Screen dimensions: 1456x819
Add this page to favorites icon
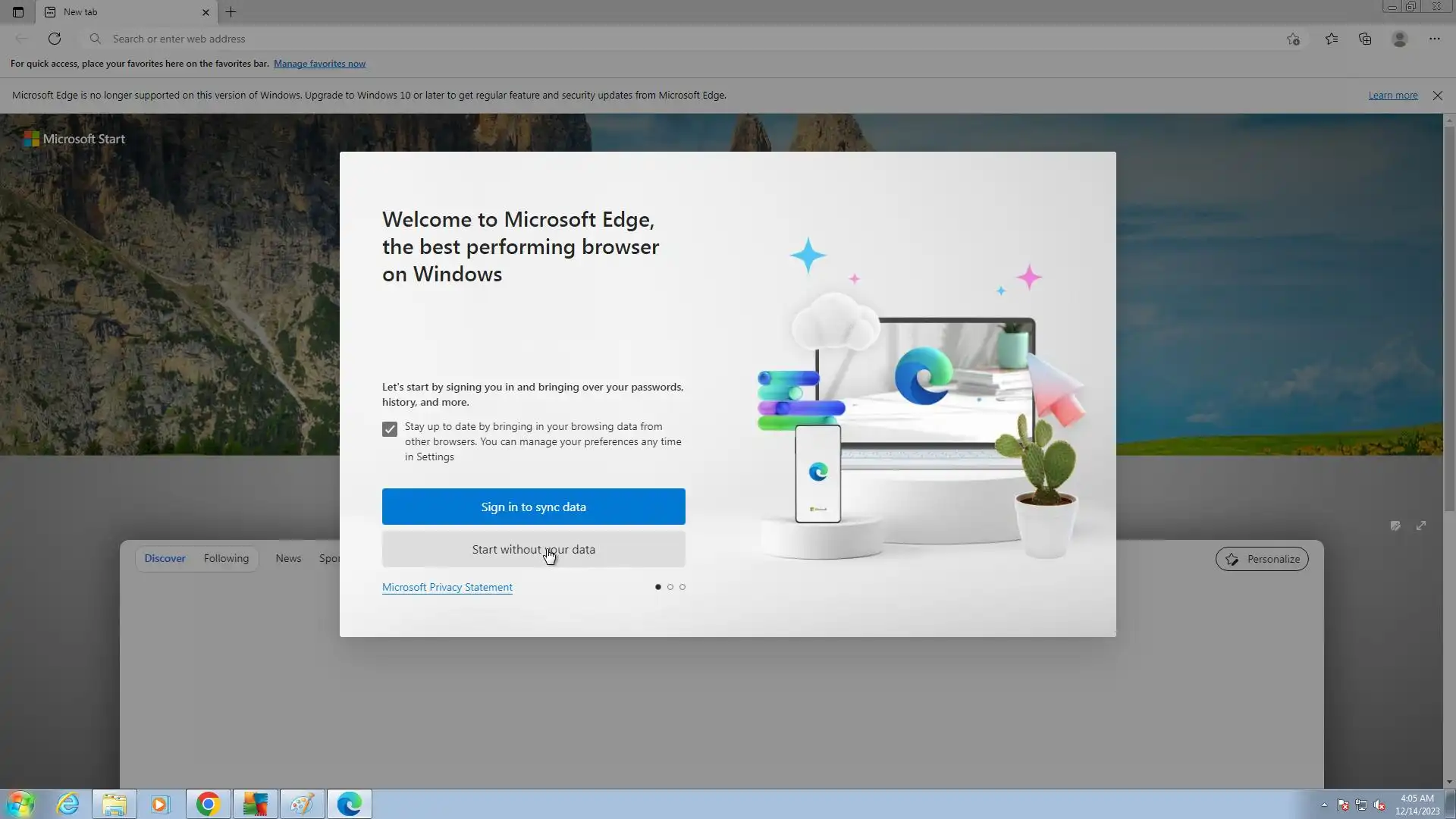tap(1294, 39)
